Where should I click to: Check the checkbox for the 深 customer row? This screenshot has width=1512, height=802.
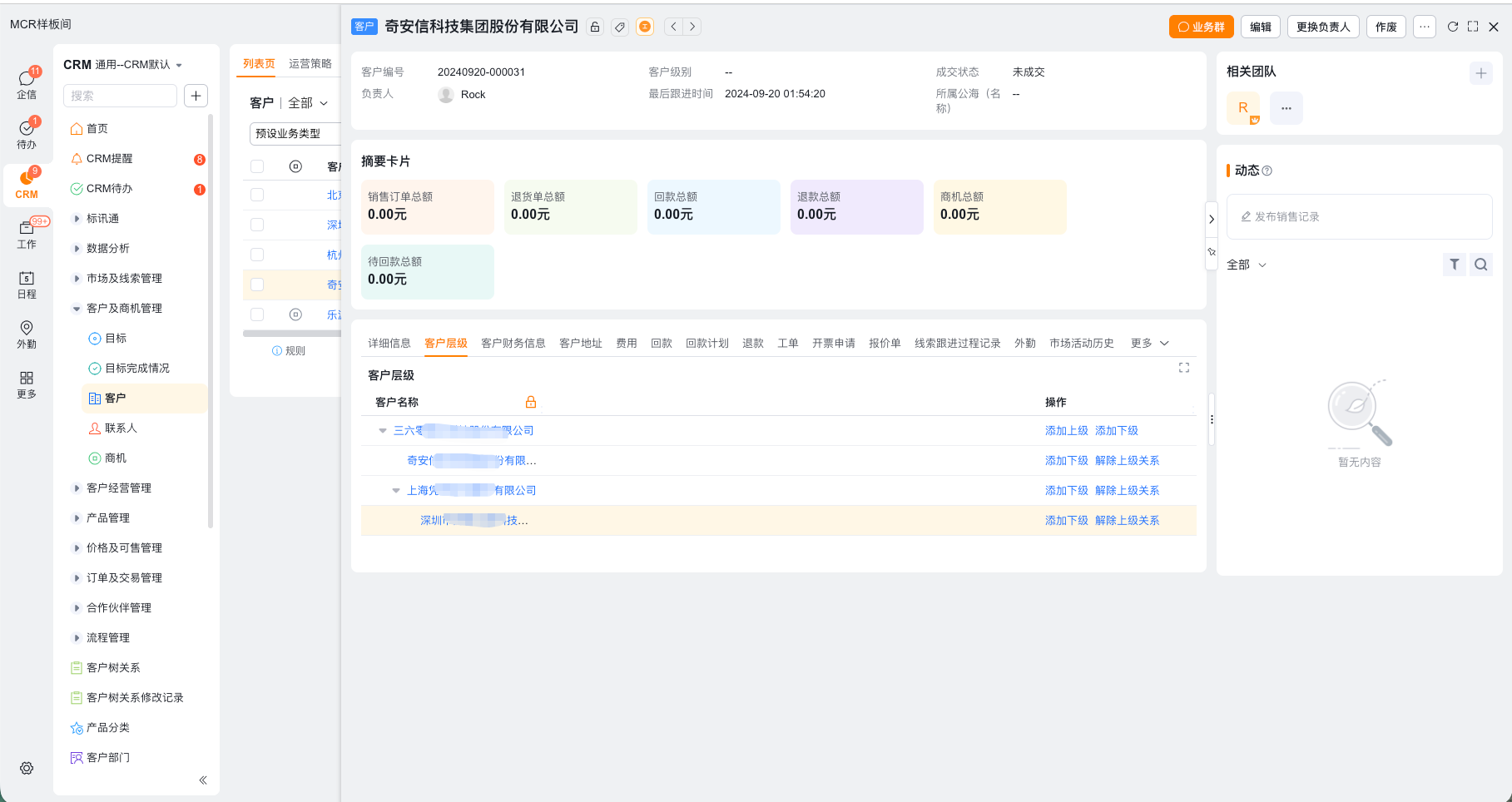(257, 225)
